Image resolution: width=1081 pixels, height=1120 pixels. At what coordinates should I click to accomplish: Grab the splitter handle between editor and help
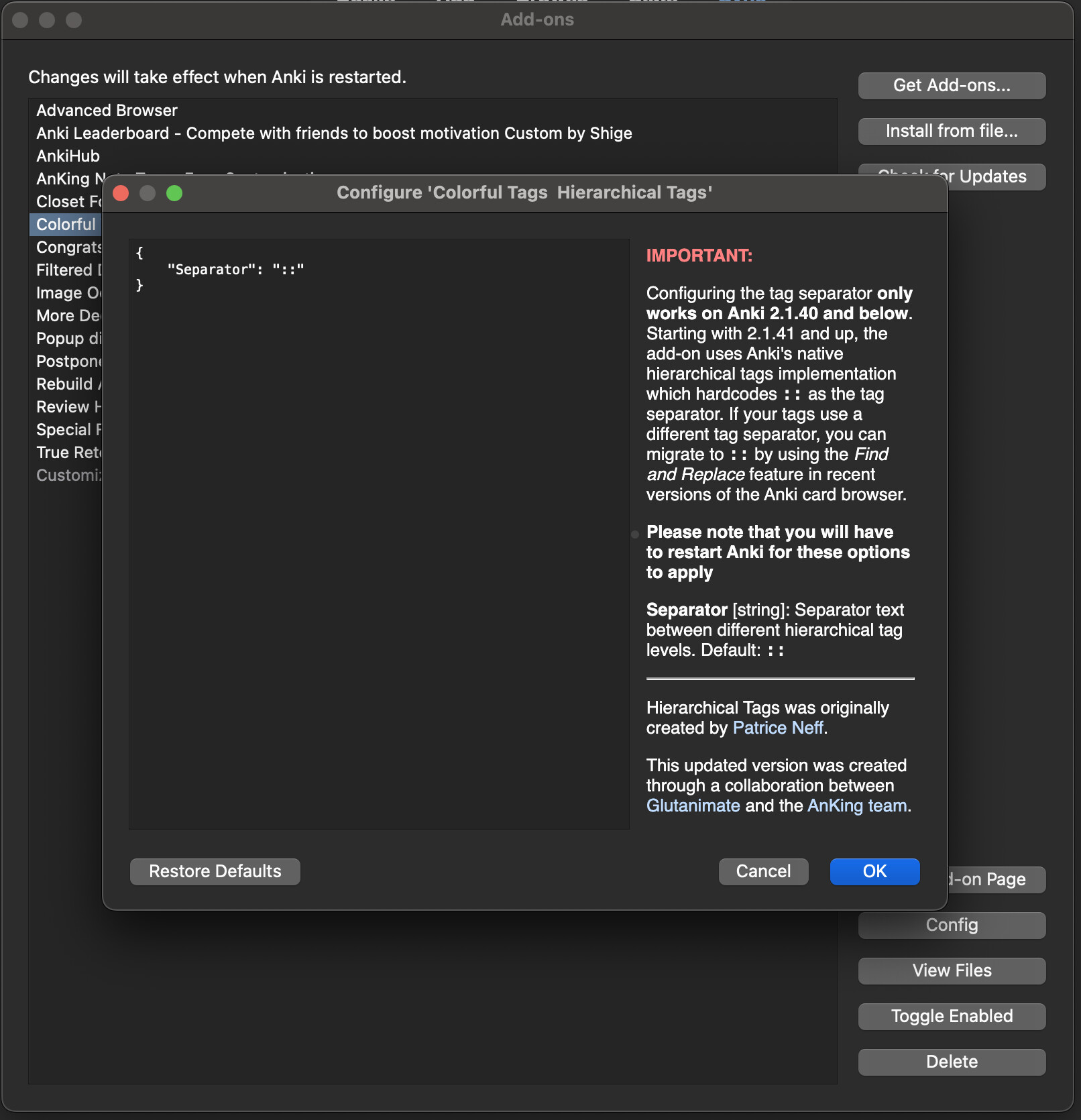click(x=635, y=534)
